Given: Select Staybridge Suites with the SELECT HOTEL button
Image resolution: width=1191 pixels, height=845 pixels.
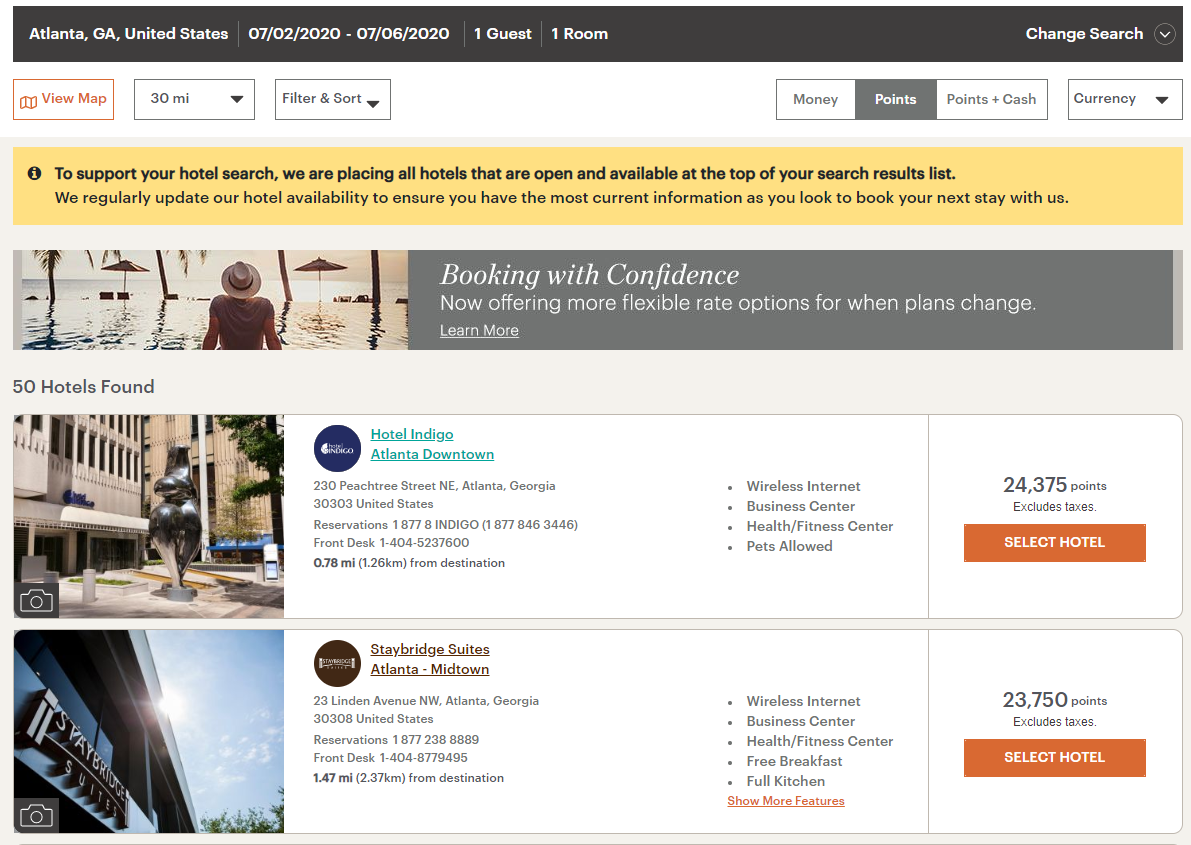Looking at the screenshot, I should pos(1054,758).
